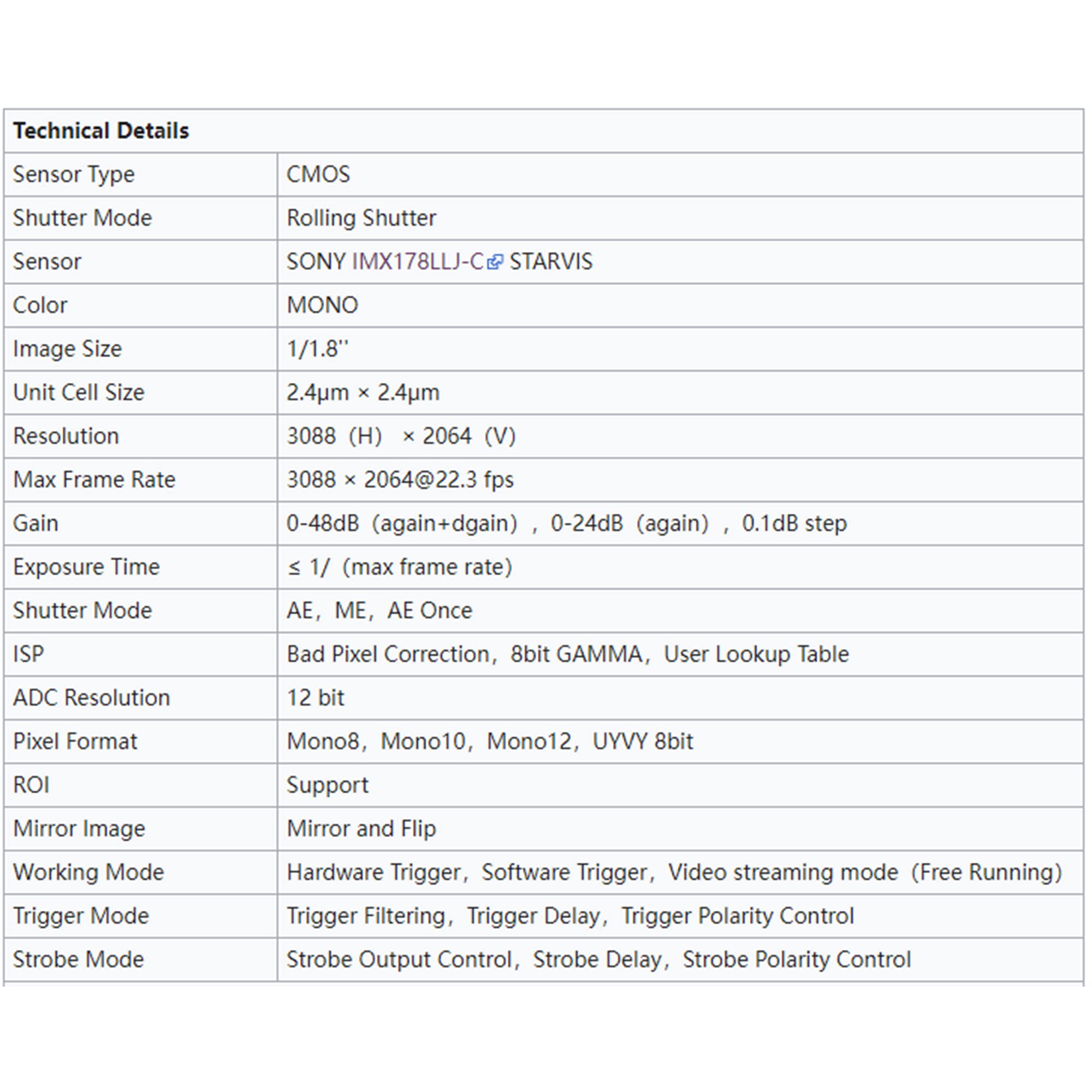Select the 2.4µm × 2.4µm value

363,393
